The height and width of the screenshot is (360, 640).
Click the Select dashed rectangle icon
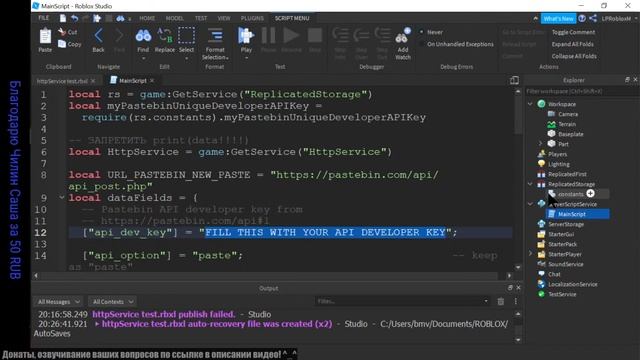[x=186, y=36]
